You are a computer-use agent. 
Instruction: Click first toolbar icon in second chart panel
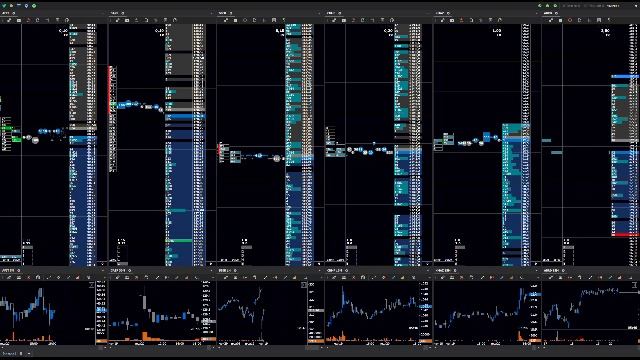[x=118, y=277]
